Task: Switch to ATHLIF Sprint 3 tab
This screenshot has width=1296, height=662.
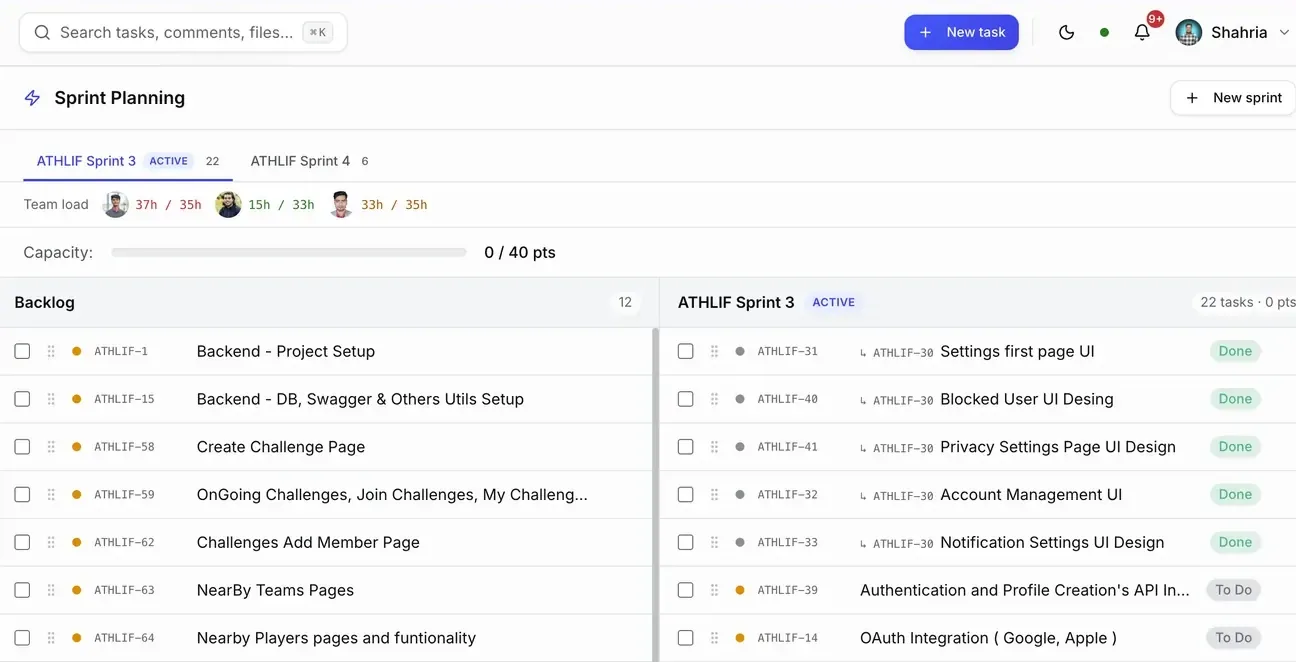Action: point(128,161)
